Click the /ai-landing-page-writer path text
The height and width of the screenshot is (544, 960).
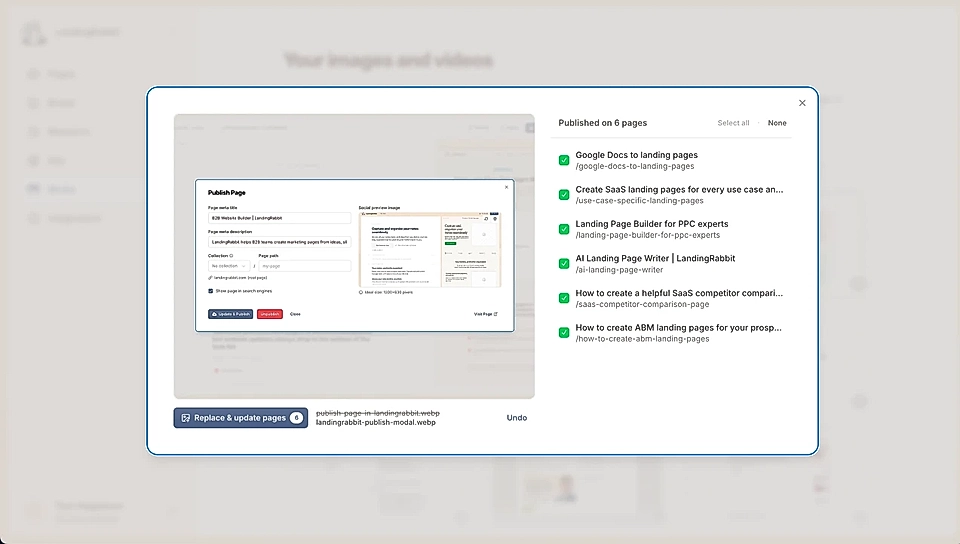tap(619, 270)
